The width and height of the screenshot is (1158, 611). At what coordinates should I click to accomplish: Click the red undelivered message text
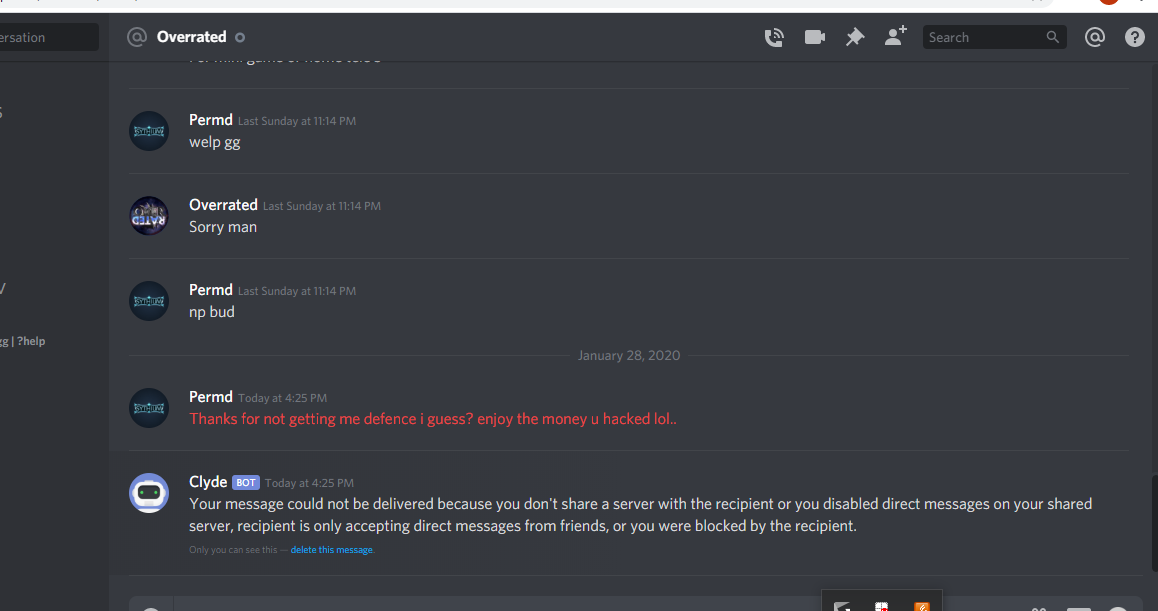[x=433, y=419]
